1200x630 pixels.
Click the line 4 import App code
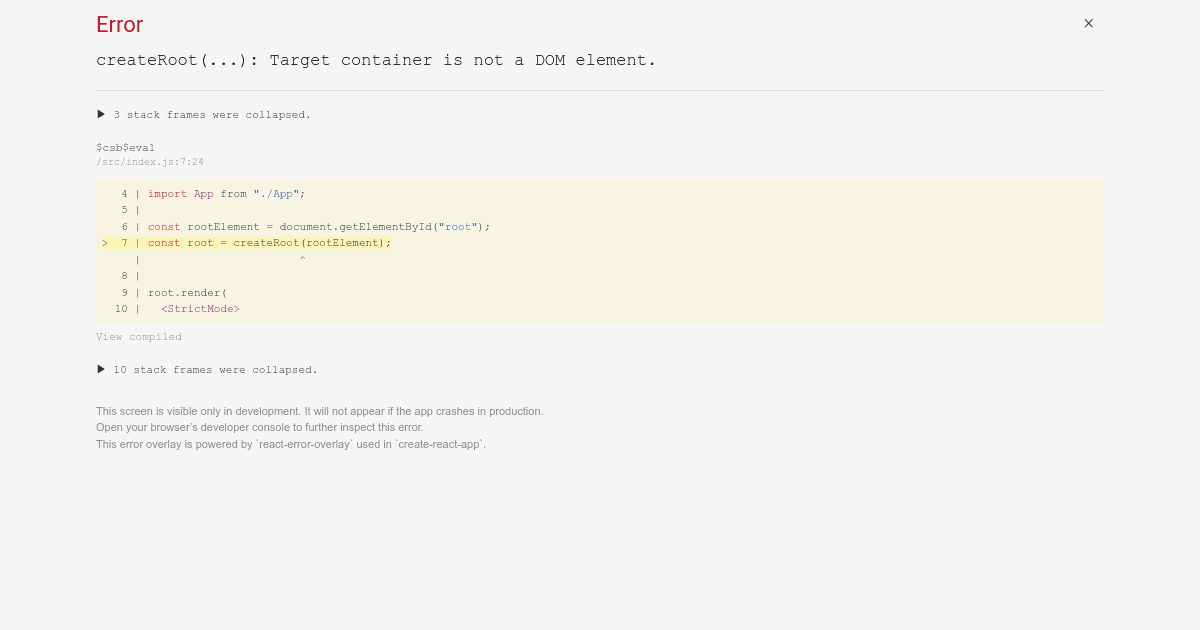click(227, 194)
